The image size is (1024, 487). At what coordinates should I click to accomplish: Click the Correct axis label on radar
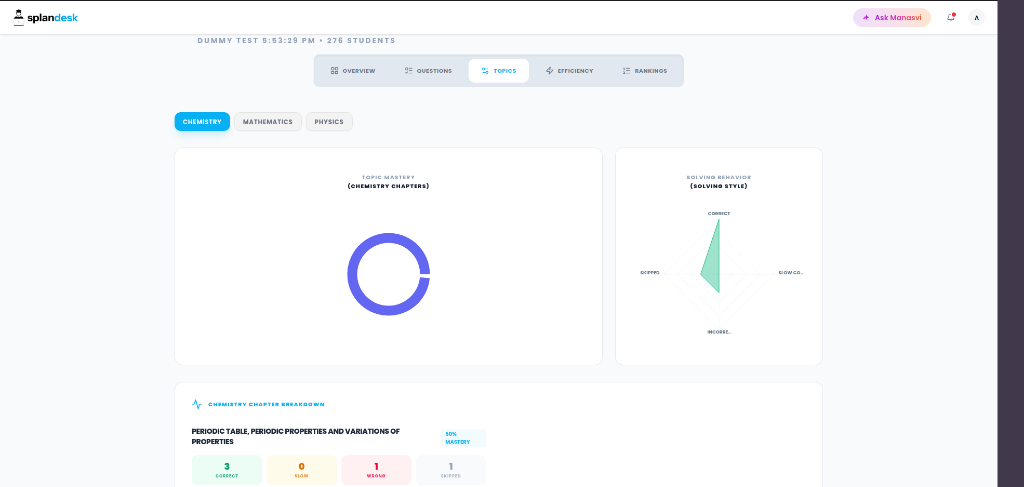tap(719, 213)
